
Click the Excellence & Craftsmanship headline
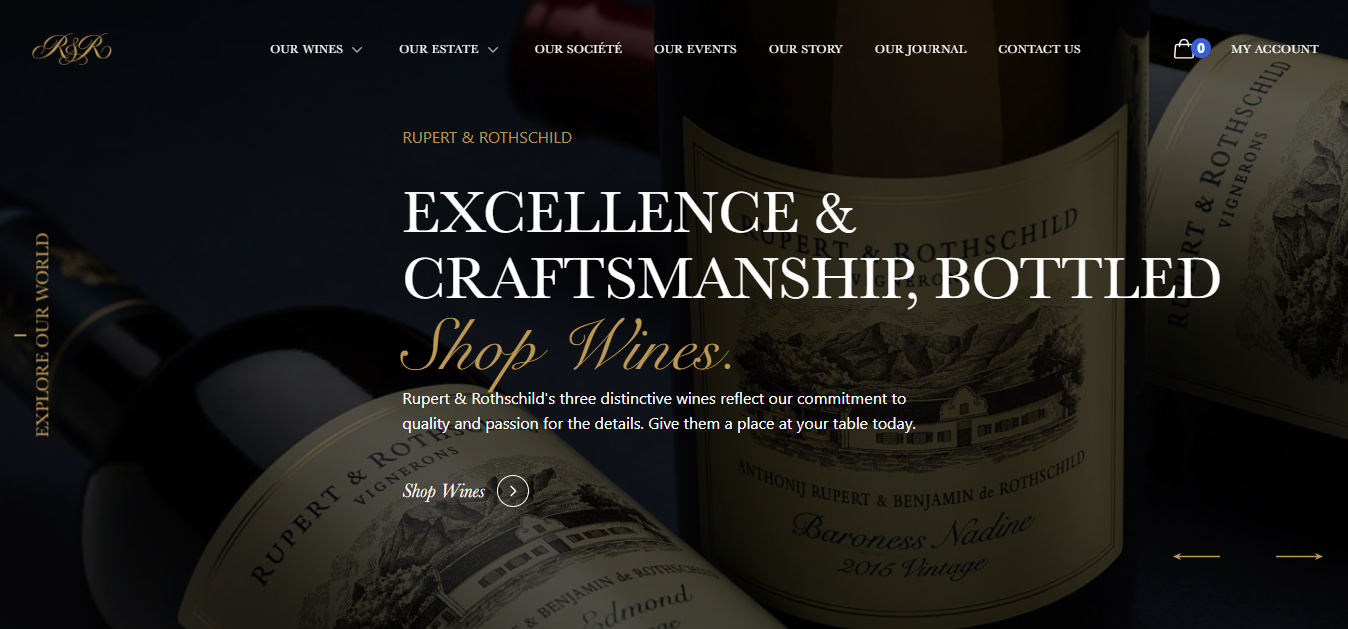point(811,245)
